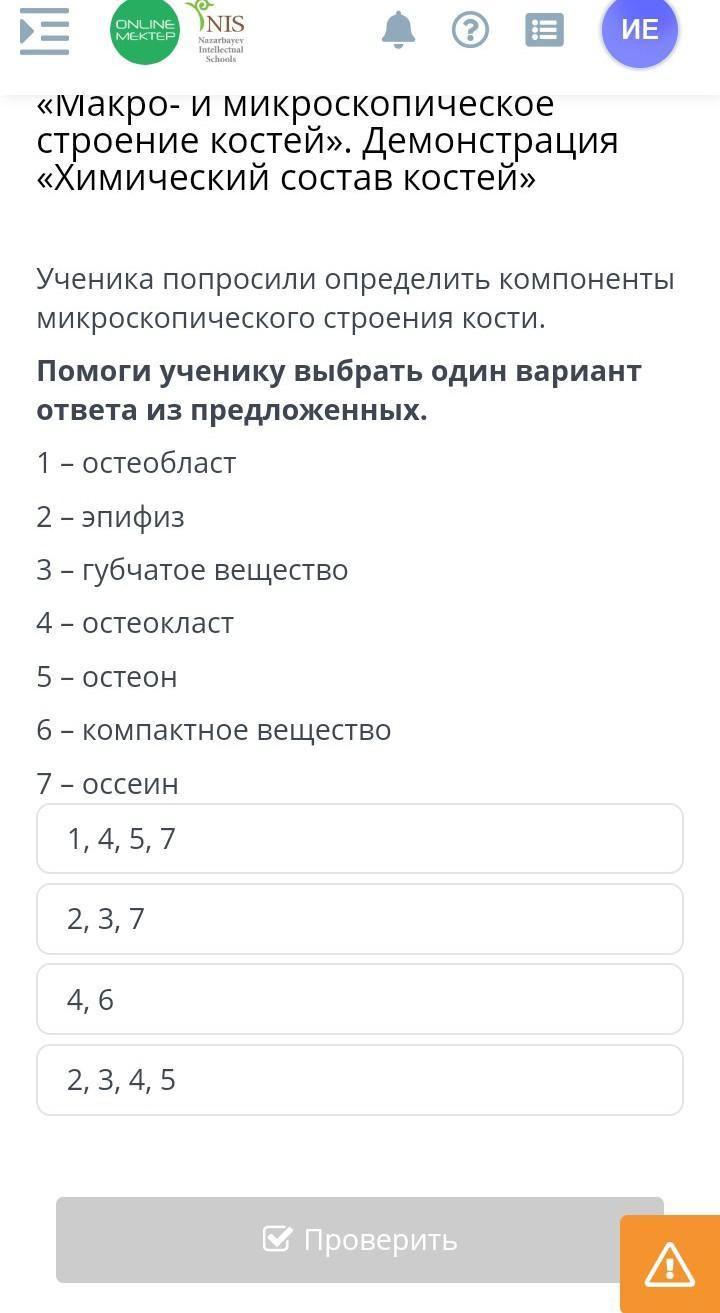Click the NIS Nazarbayev Intellectual Schools logo

tap(218, 32)
